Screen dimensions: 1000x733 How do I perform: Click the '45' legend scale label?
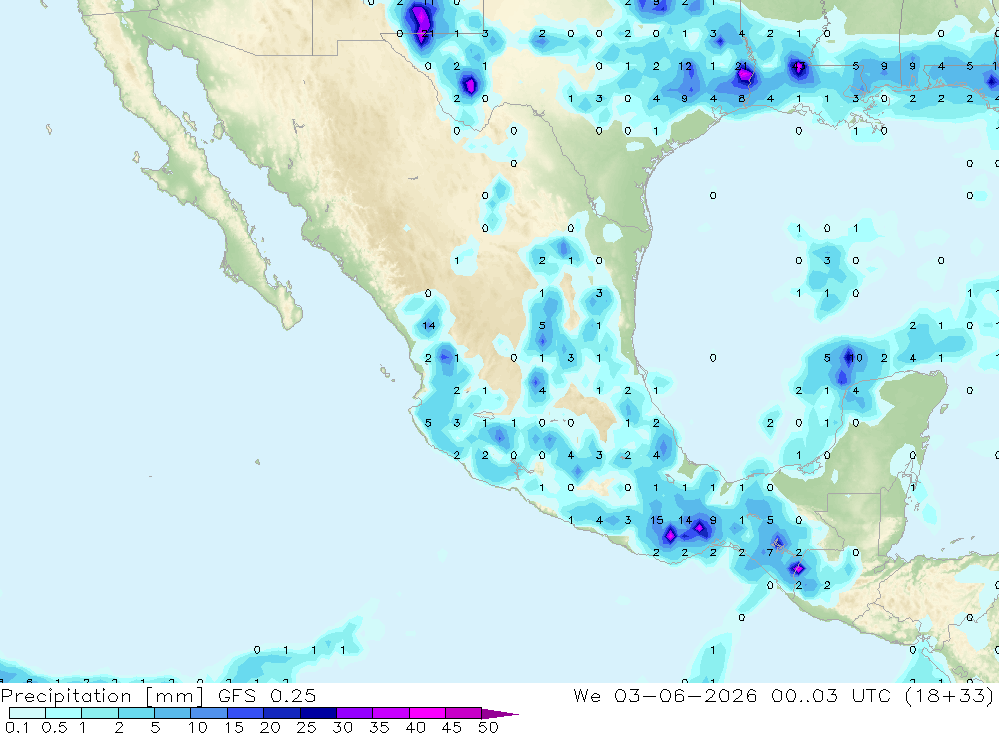pyautogui.click(x=452, y=727)
